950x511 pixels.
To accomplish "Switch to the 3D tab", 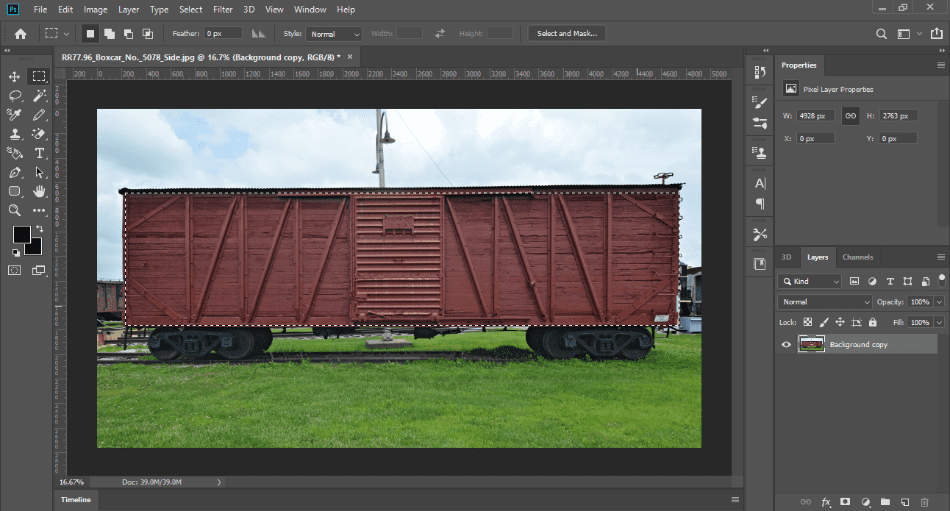I will point(786,257).
